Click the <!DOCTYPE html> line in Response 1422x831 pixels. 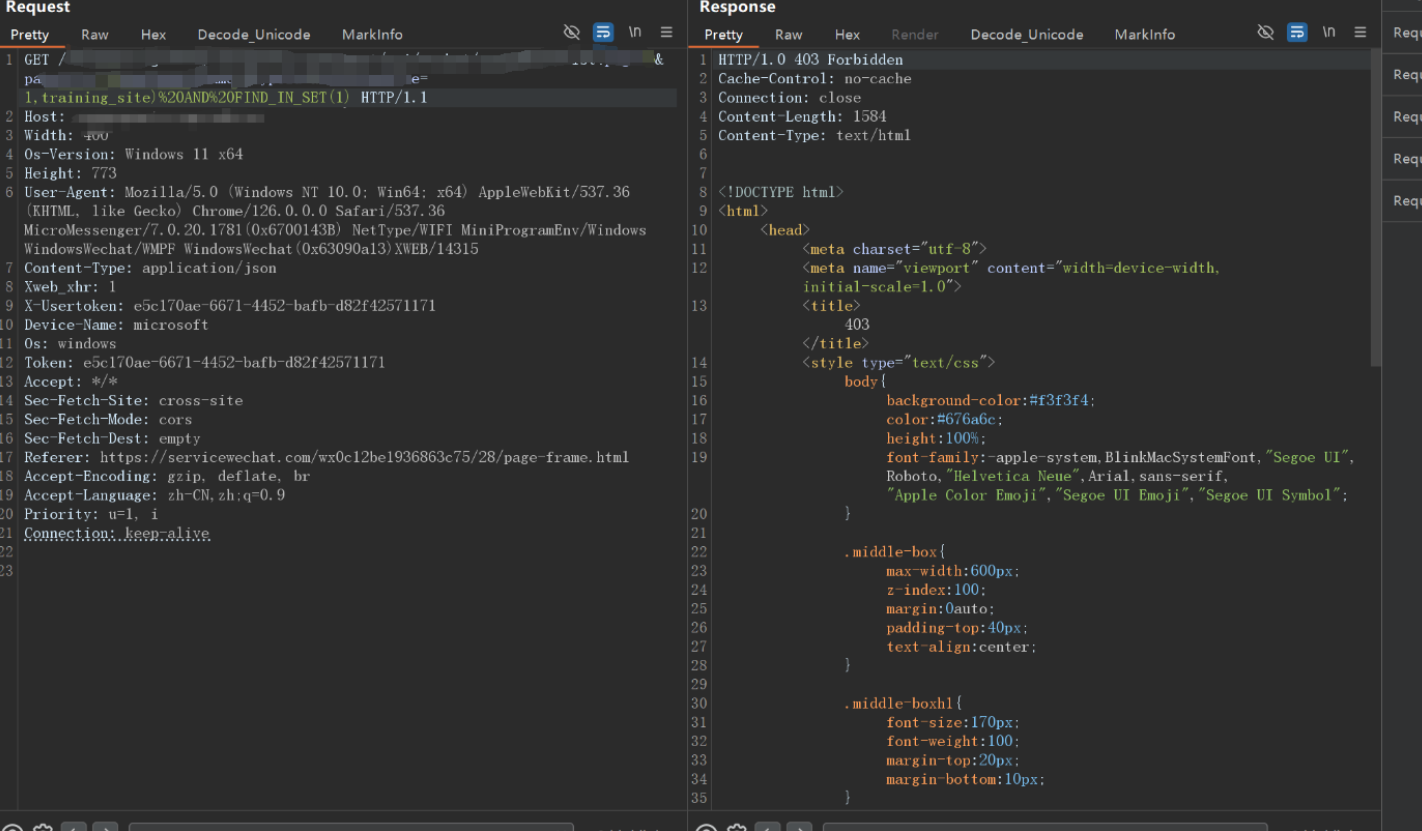[781, 192]
